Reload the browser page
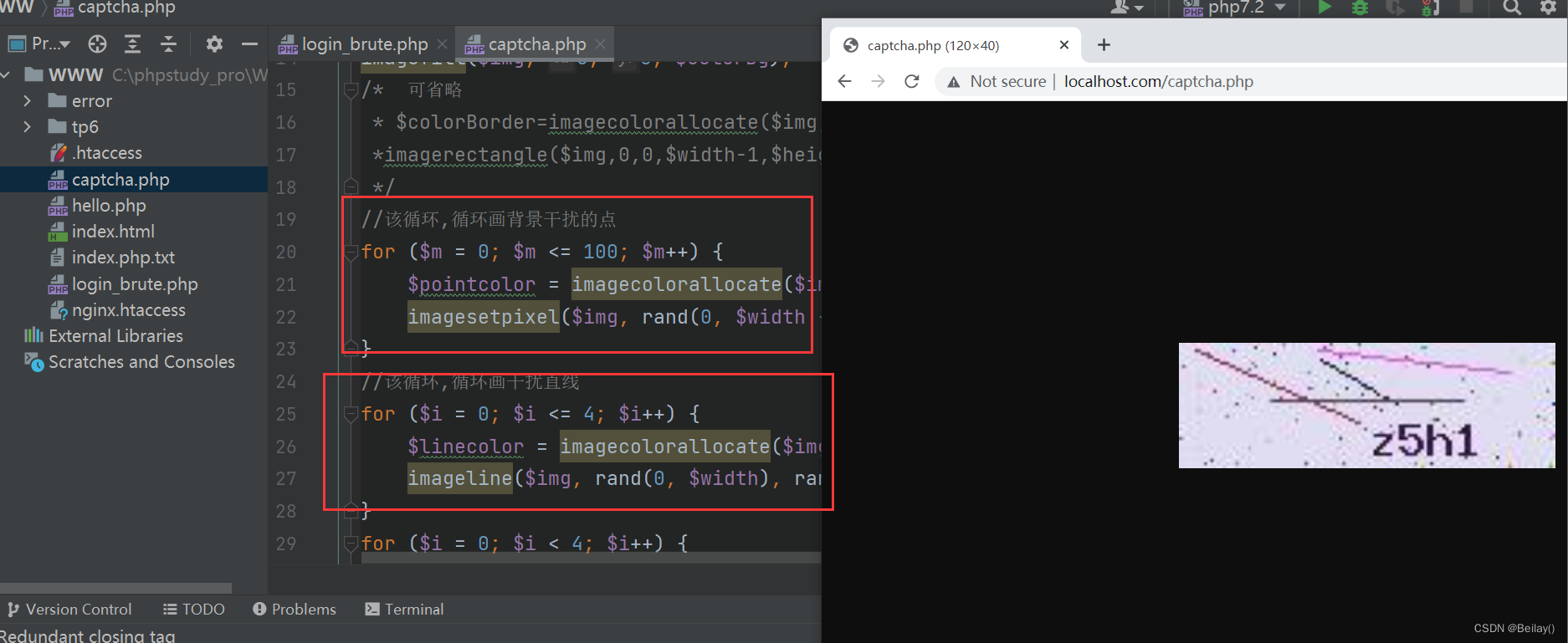This screenshot has width=1568, height=643. 912,81
